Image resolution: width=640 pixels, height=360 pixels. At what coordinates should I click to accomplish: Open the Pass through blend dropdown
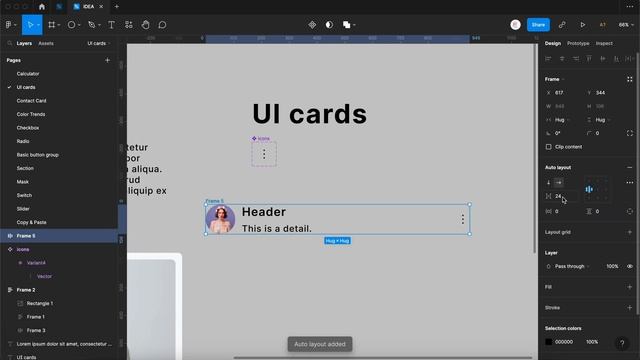[x=572, y=266]
